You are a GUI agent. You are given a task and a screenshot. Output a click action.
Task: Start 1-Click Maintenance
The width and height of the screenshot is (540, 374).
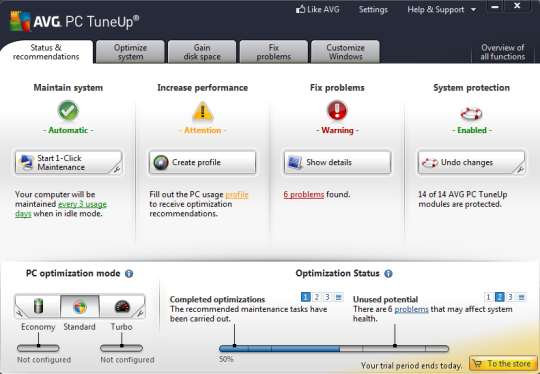68,163
